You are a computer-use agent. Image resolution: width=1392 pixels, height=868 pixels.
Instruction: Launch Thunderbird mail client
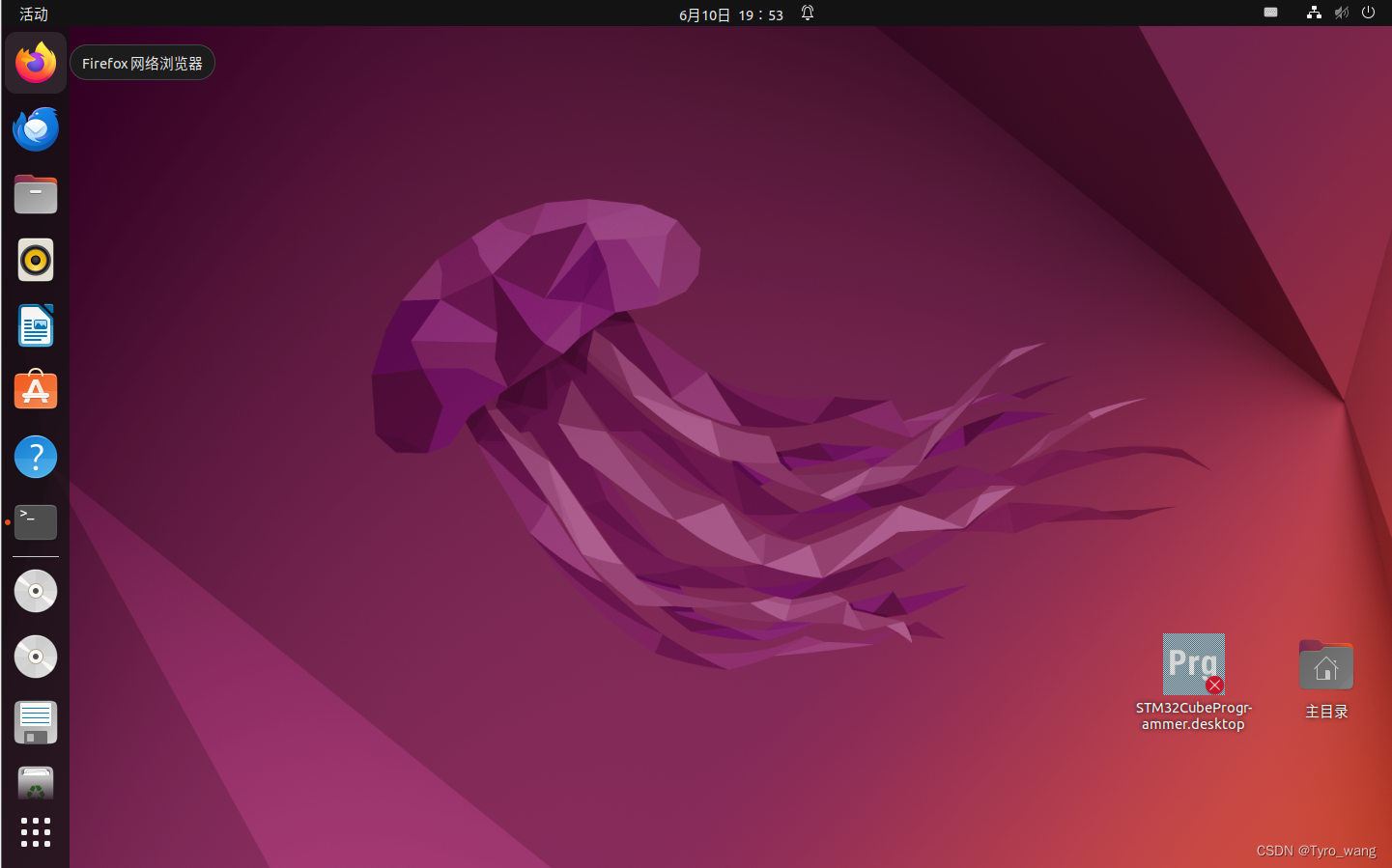[x=35, y=128]
